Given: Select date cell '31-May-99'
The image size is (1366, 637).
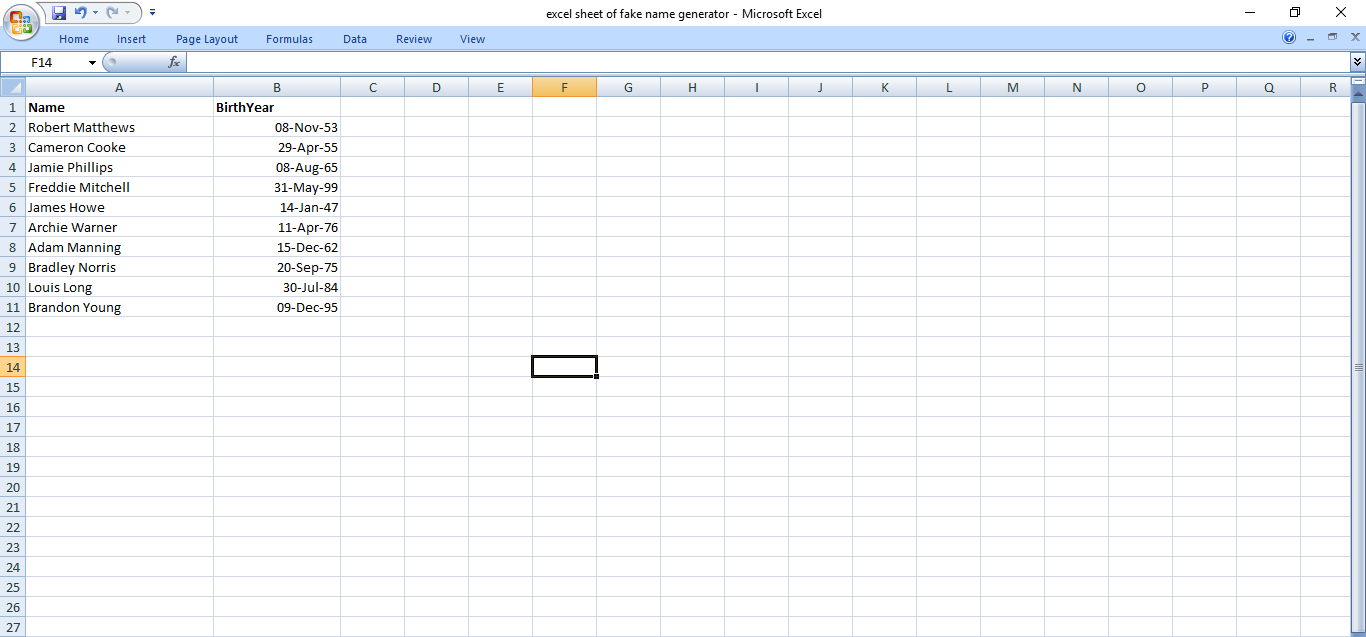Looking at the screenshot, I should (x=277, y=187).
